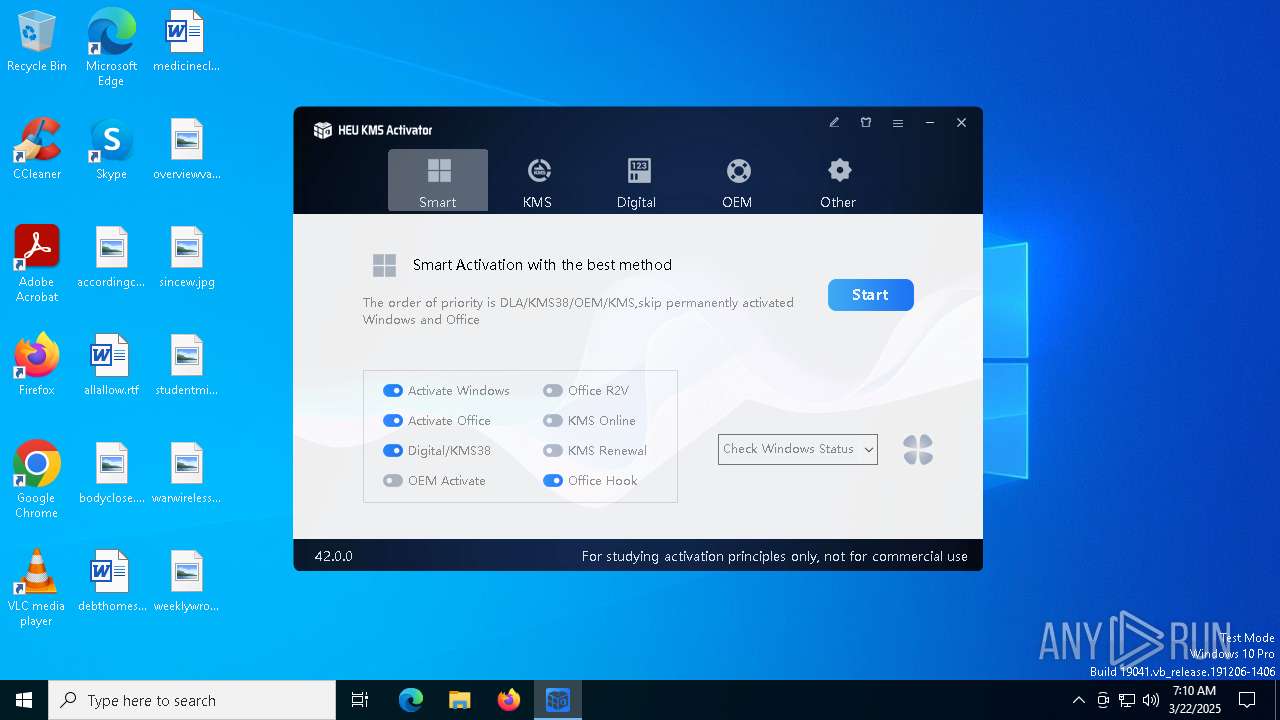
Task: Open Task View on the taskbar
Action: 360,700
